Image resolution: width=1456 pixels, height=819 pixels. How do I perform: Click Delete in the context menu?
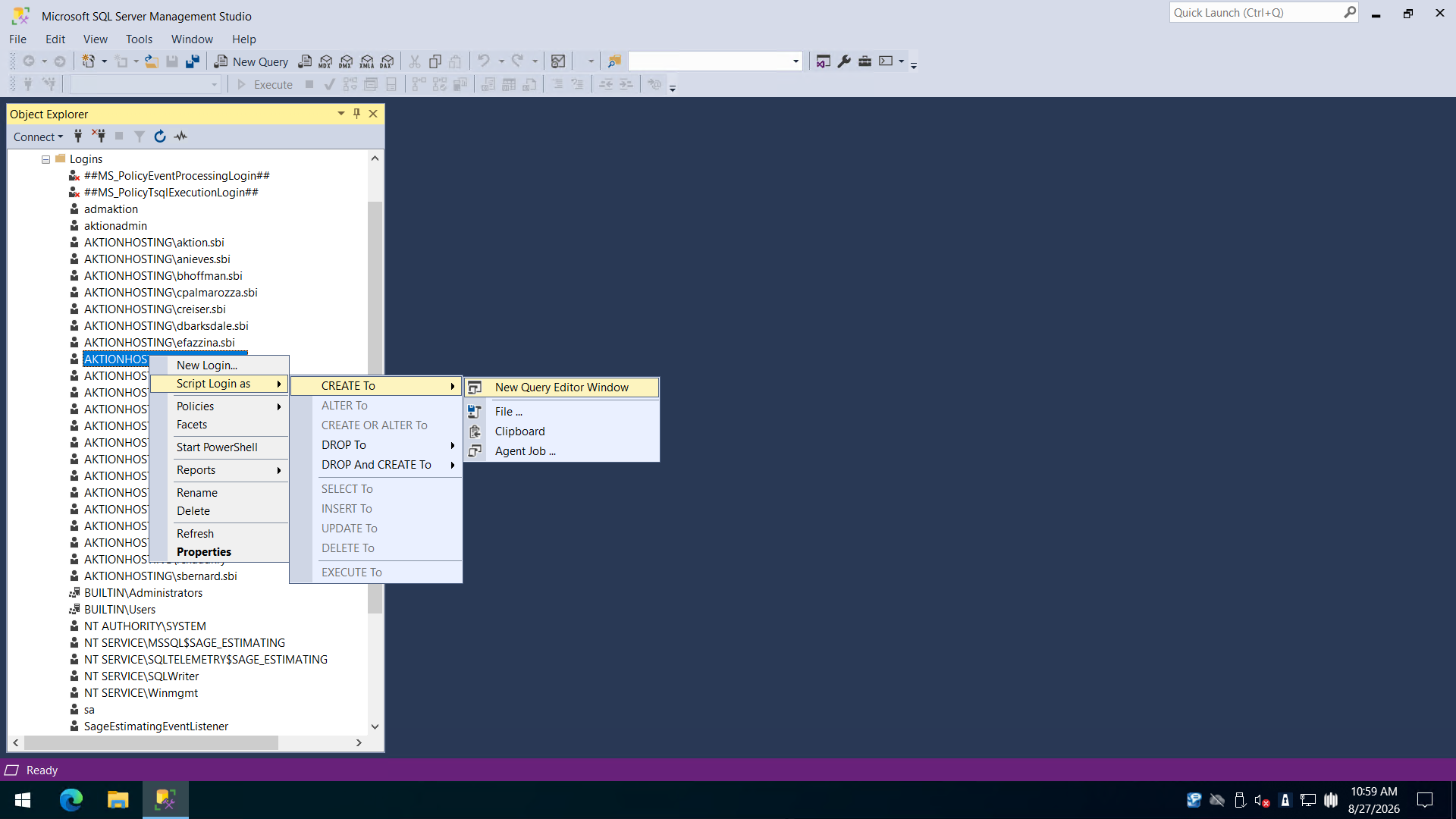pos(219,511)
